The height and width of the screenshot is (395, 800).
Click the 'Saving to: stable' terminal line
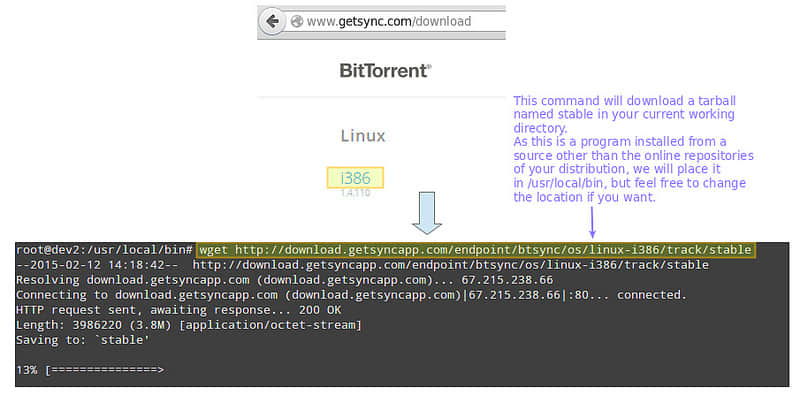[x=83, y=340]
